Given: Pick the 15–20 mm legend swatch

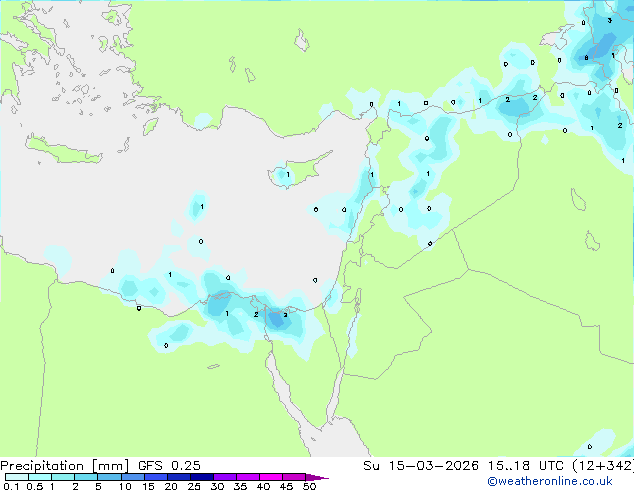Looking at the screenshot, I should (x=155, y=477).
